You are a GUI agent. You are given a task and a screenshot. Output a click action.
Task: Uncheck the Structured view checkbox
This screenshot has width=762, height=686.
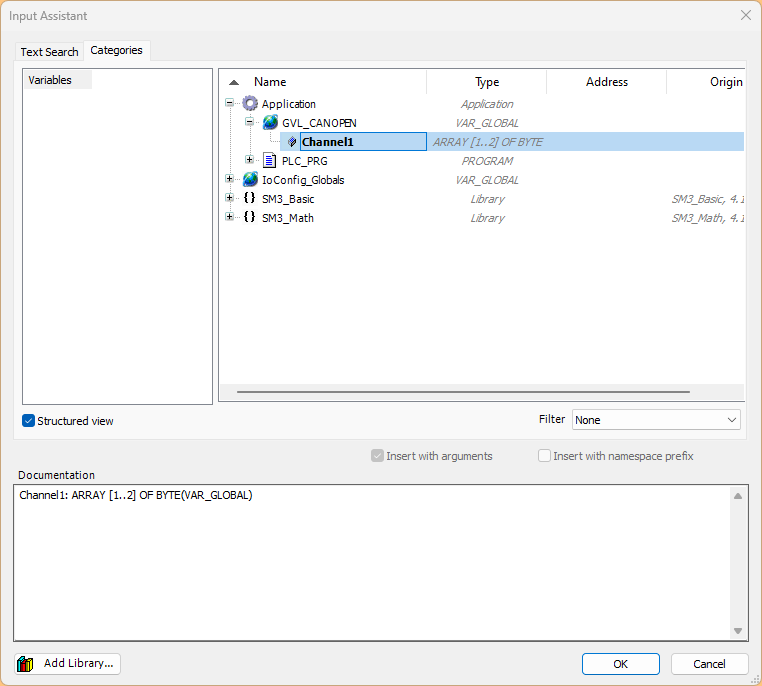click(29, 421)
